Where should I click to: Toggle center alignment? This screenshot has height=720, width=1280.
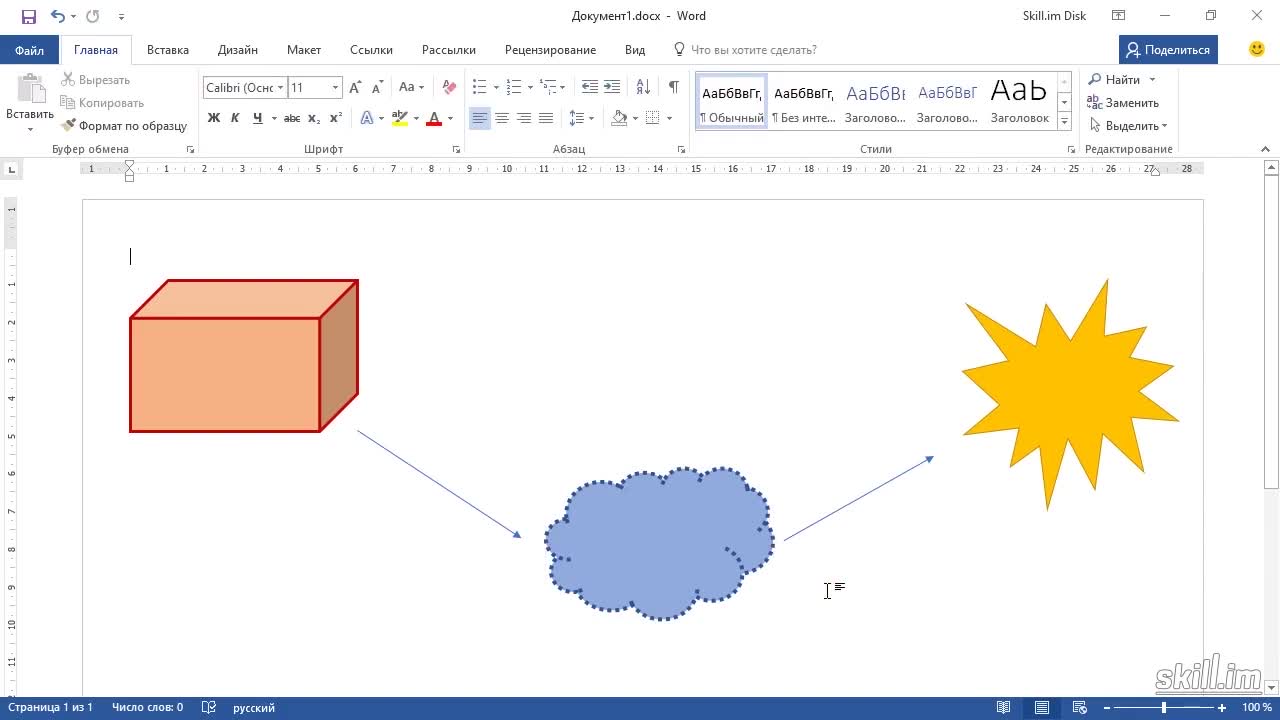pyautogui.click(x=502, y=118)
